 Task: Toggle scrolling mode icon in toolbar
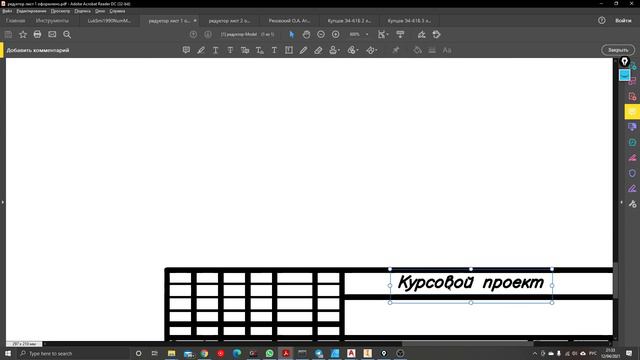(400, 35)
